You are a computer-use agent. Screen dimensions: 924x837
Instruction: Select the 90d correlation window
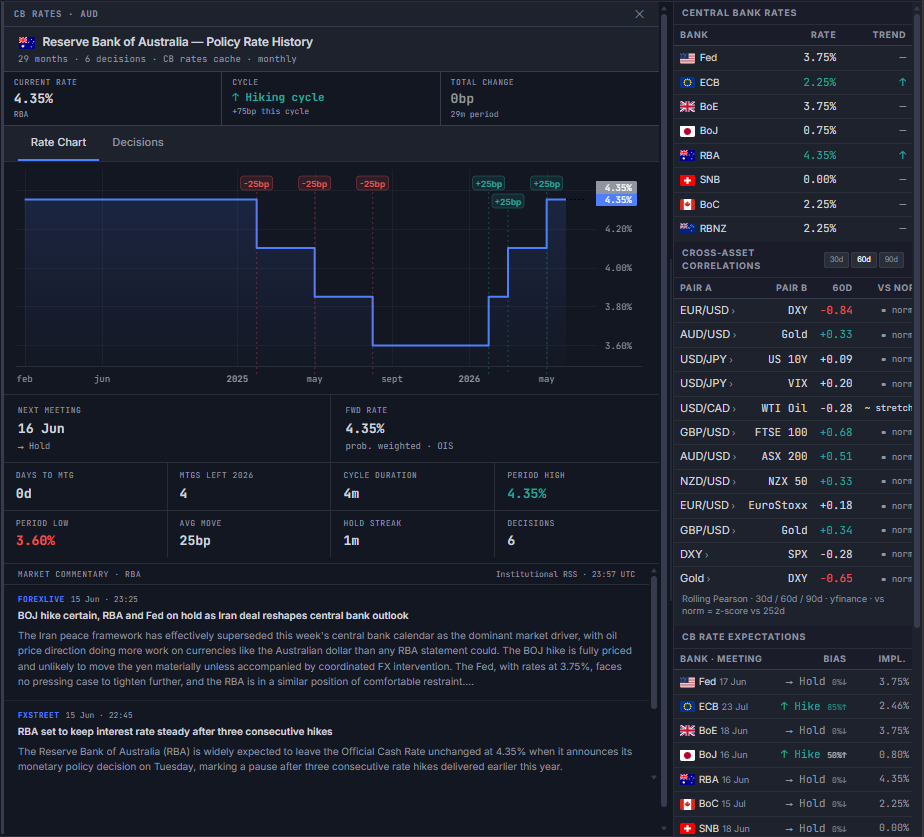tap(891, 259)
